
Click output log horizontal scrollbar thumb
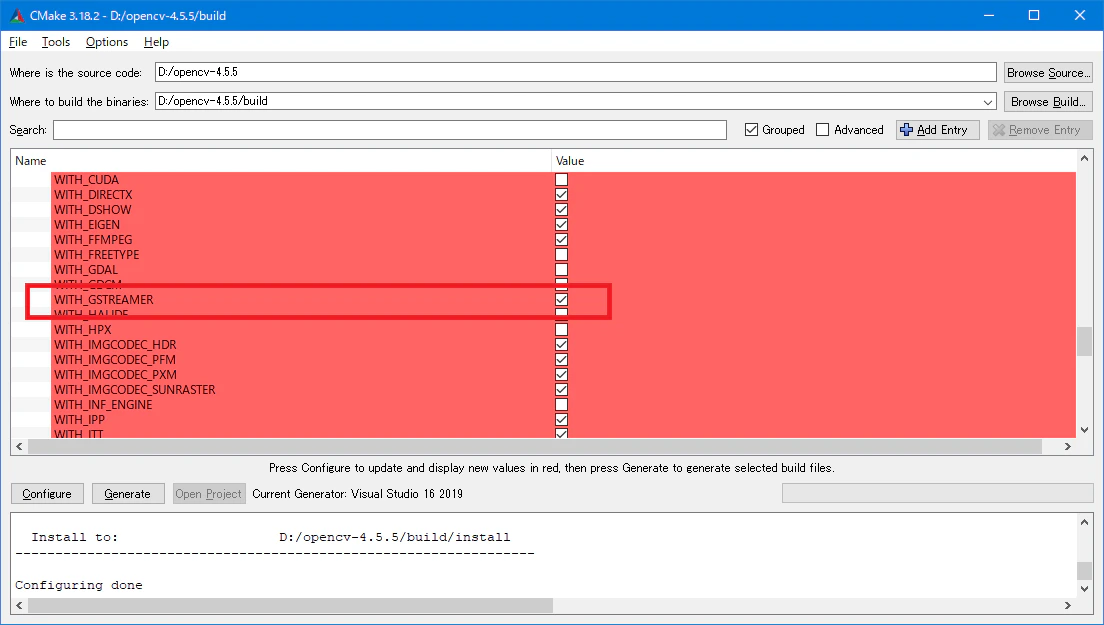tap(290, 605)
